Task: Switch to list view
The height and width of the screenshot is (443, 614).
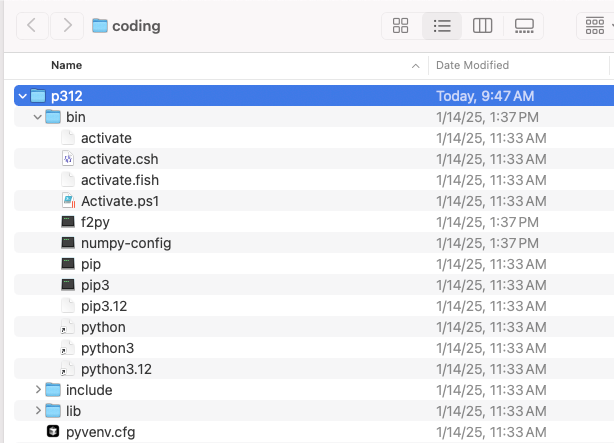Action: (442, 26)
